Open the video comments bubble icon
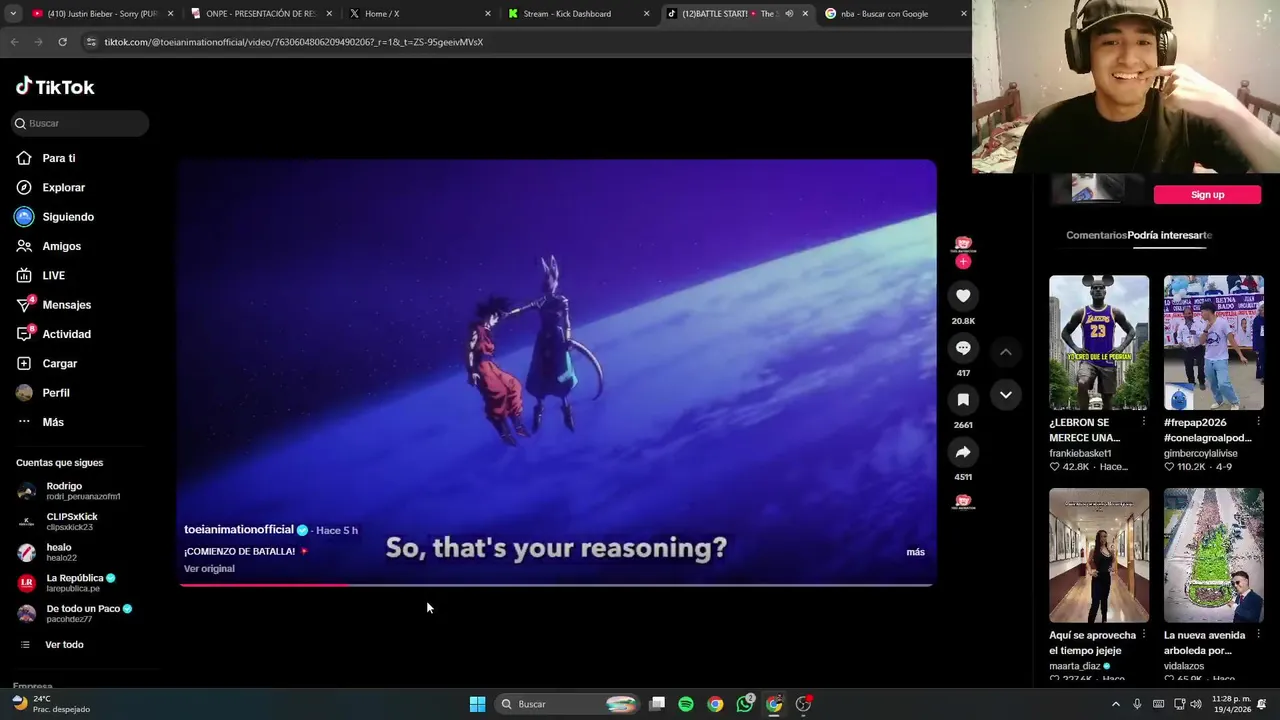The image size is (1280, 720). 963,348
